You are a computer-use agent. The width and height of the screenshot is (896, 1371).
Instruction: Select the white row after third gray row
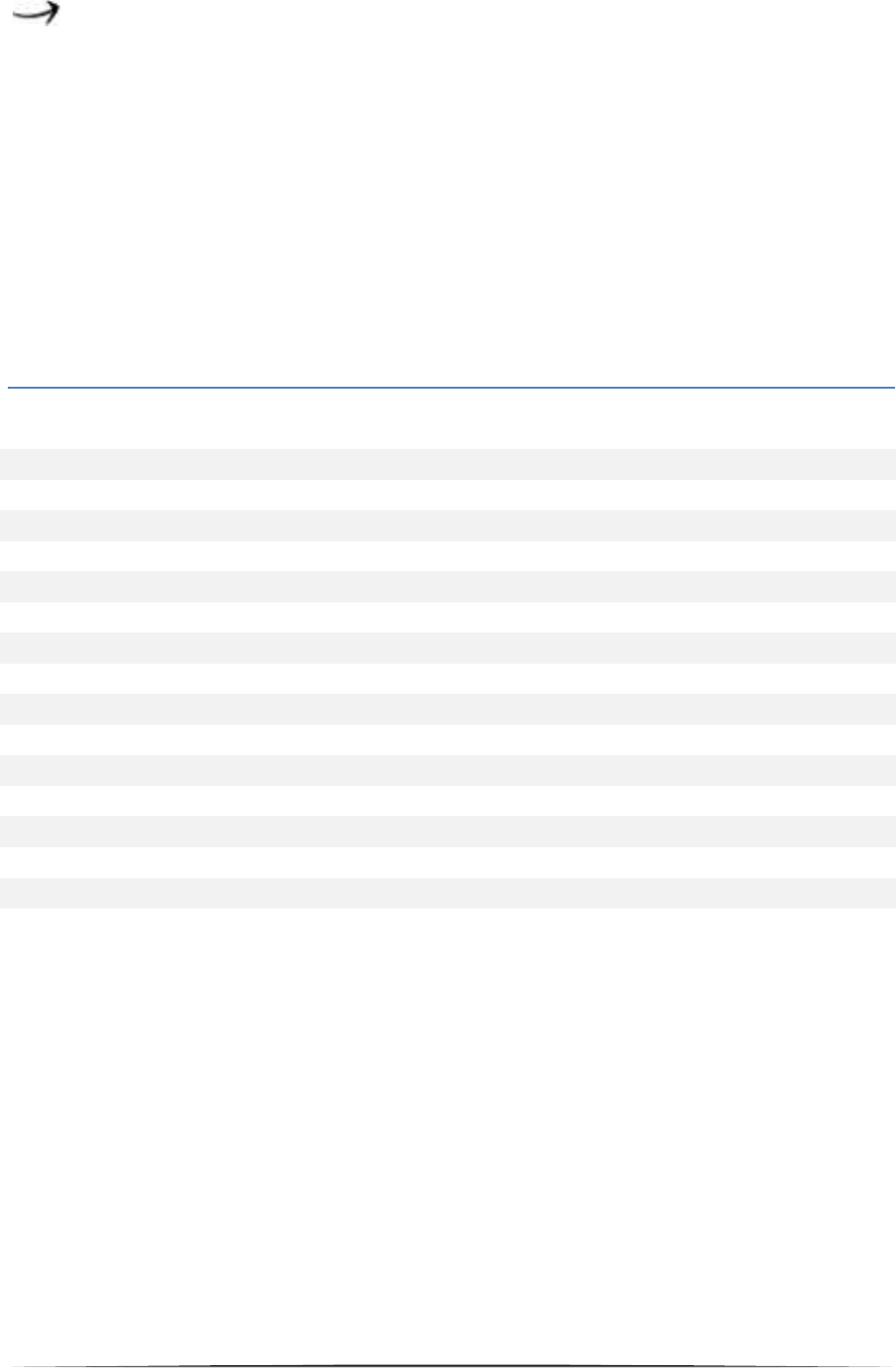coord(448,617)
